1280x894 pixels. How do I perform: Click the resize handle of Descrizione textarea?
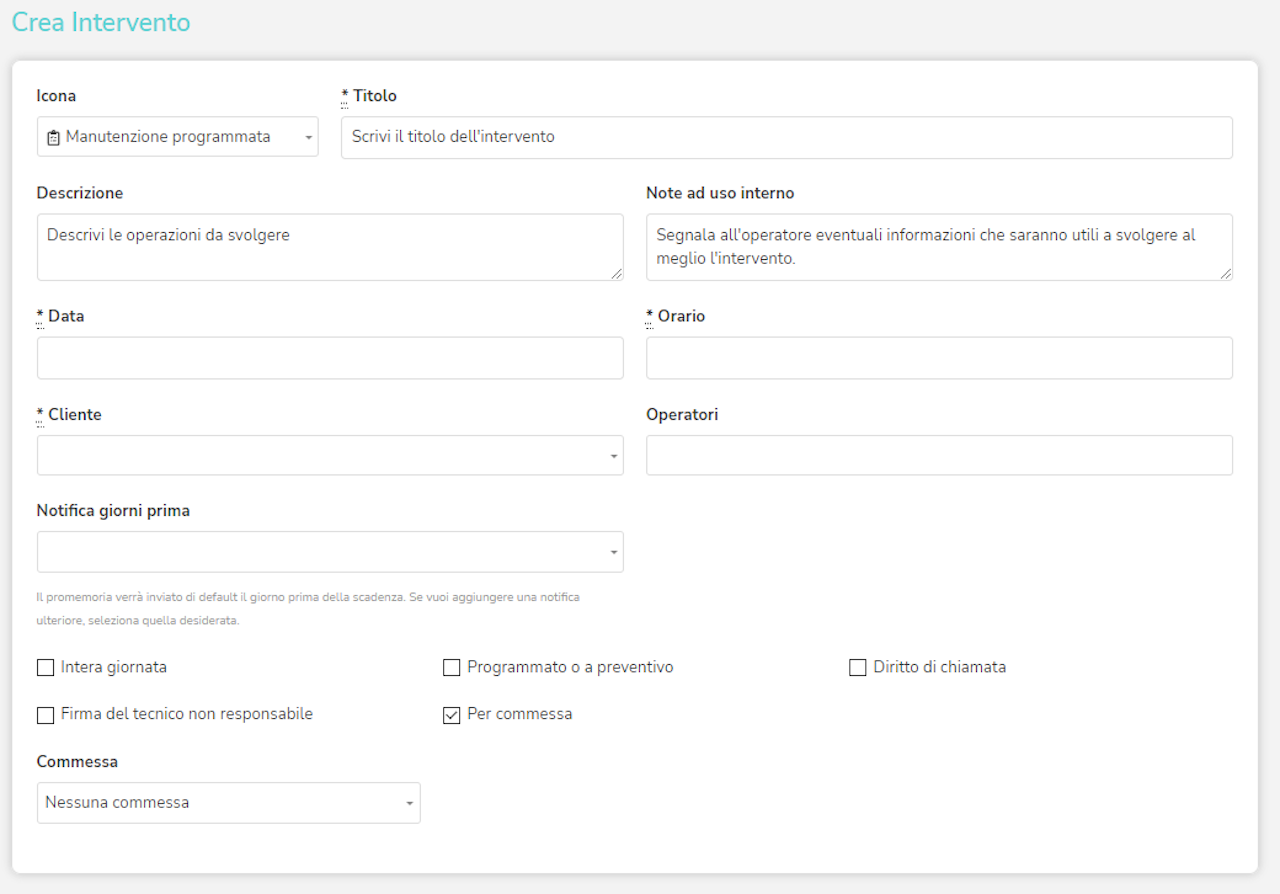click(617, 274)
